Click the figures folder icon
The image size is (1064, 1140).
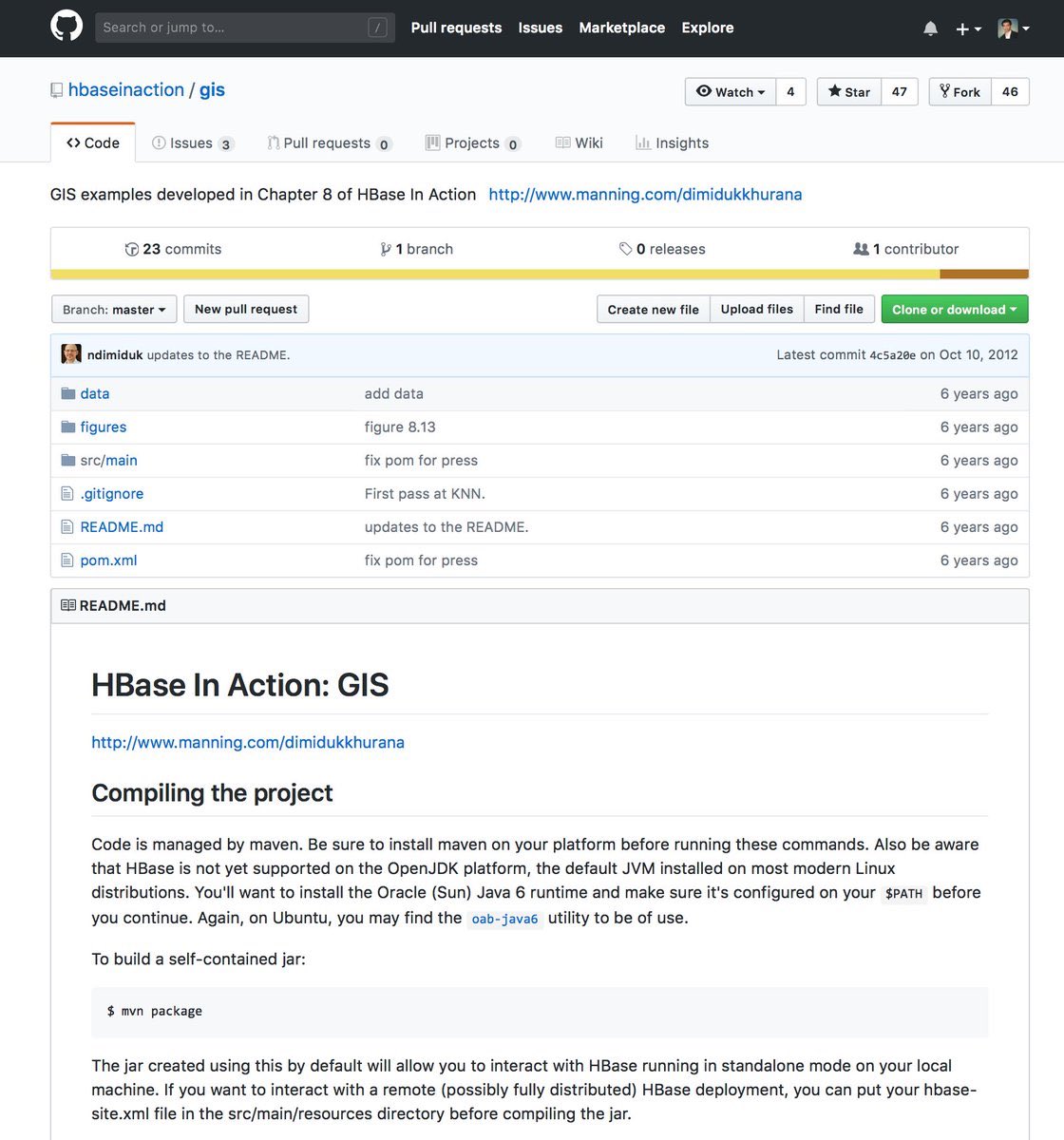point(67,427)
